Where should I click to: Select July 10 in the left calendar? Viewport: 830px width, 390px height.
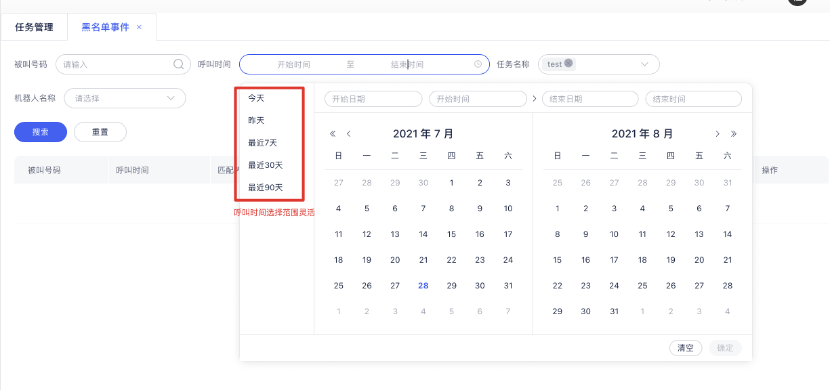tap(508, 208)
